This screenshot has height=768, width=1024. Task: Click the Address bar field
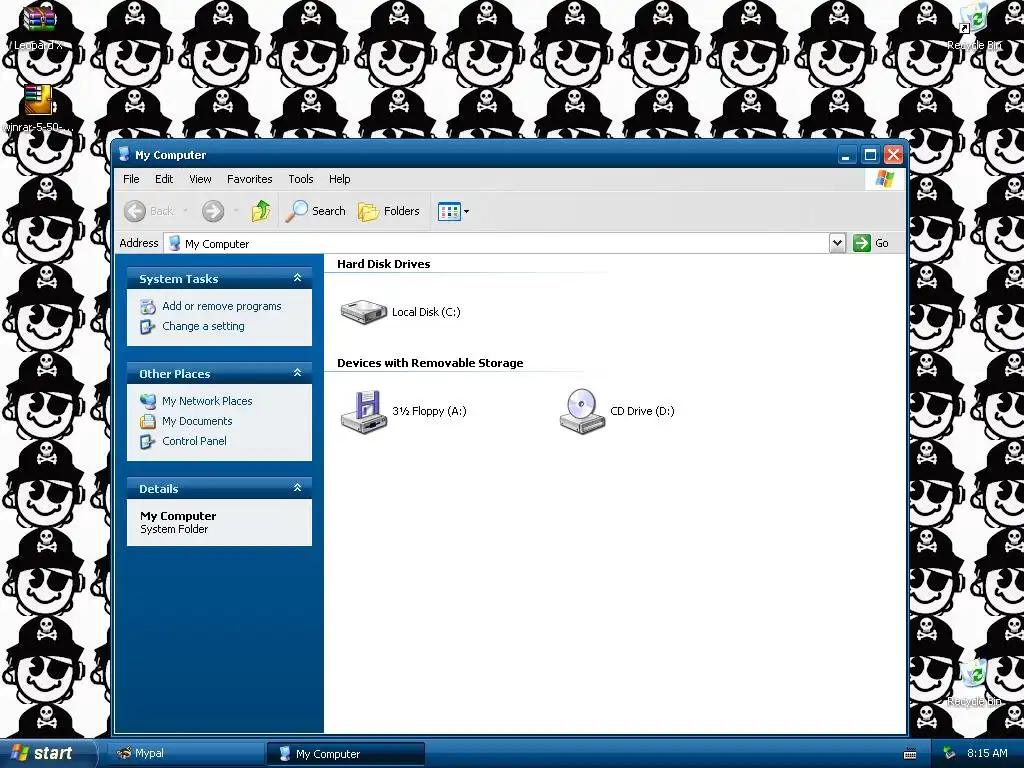(x=497, y=243)
